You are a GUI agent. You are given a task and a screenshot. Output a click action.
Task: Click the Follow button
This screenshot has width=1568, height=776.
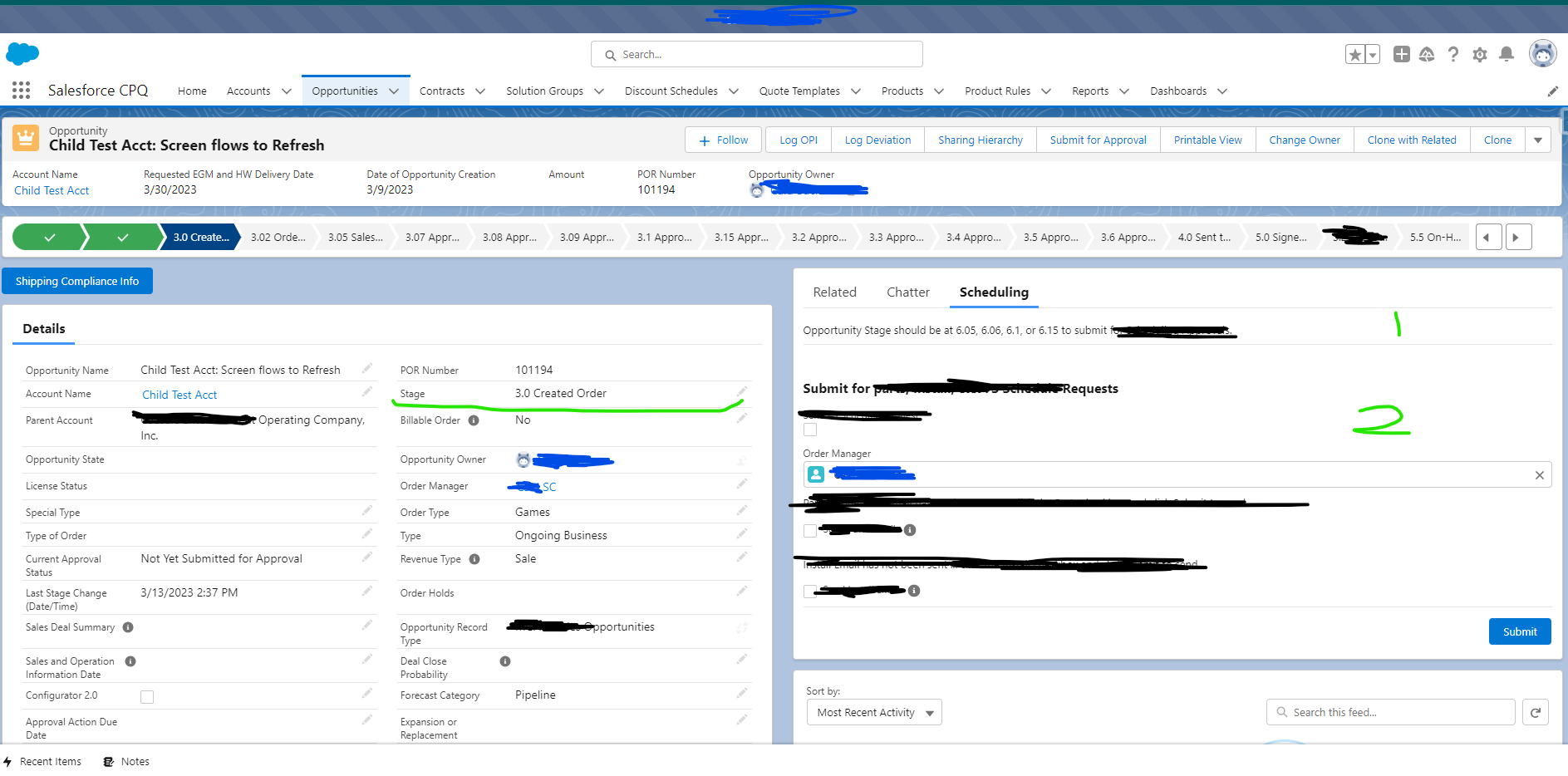point(723,140)
